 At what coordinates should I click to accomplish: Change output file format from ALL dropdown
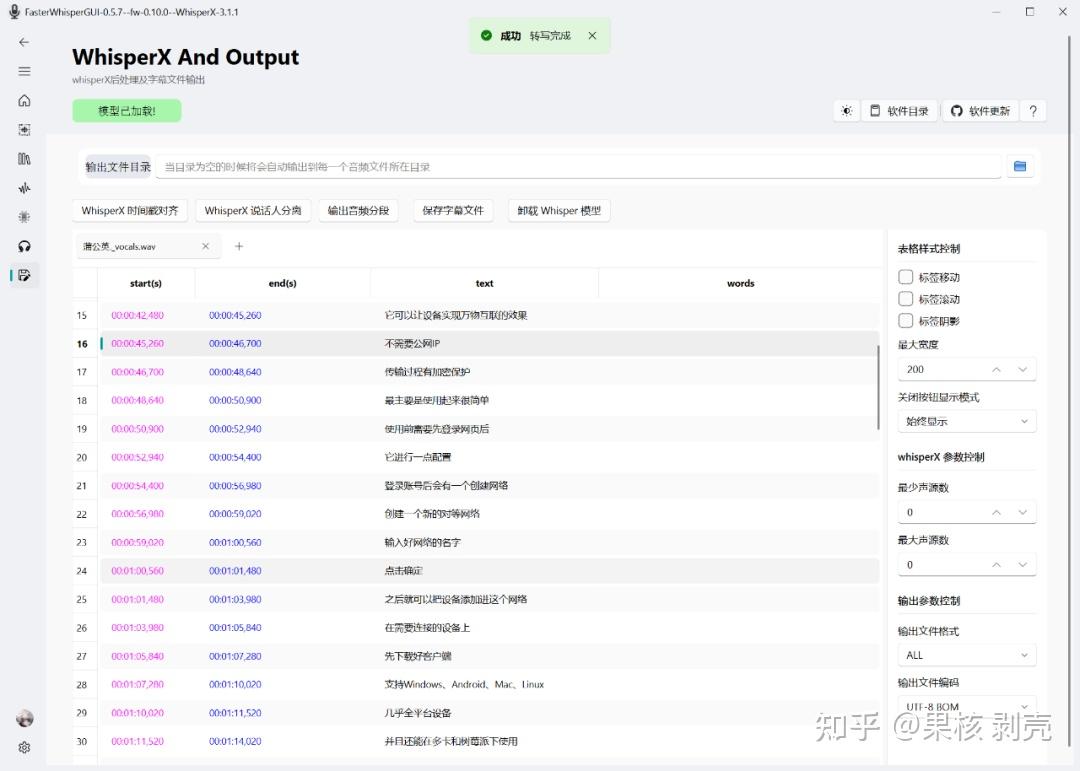966,654
